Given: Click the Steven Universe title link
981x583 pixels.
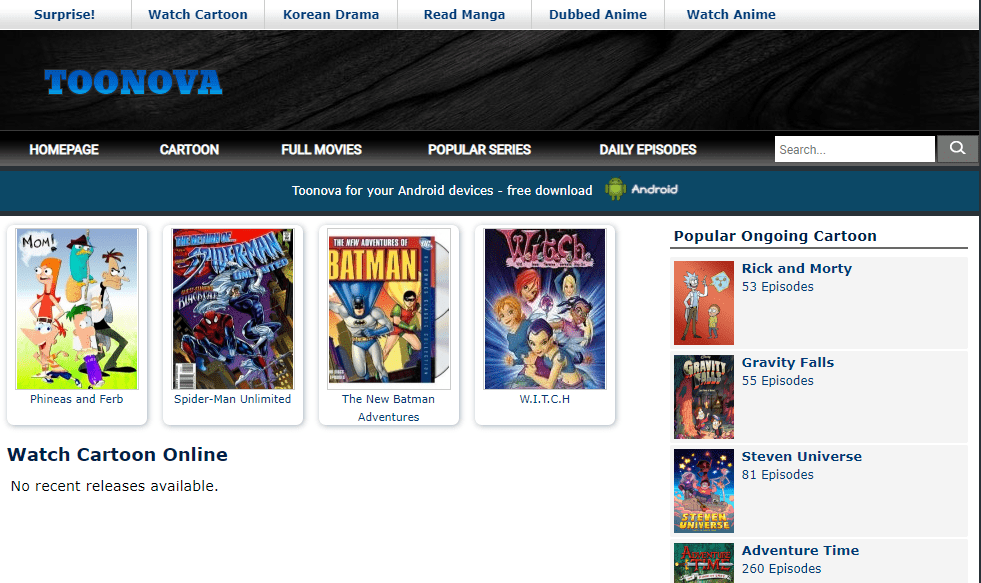Looking at the screenshot, I should click(801, 456).
